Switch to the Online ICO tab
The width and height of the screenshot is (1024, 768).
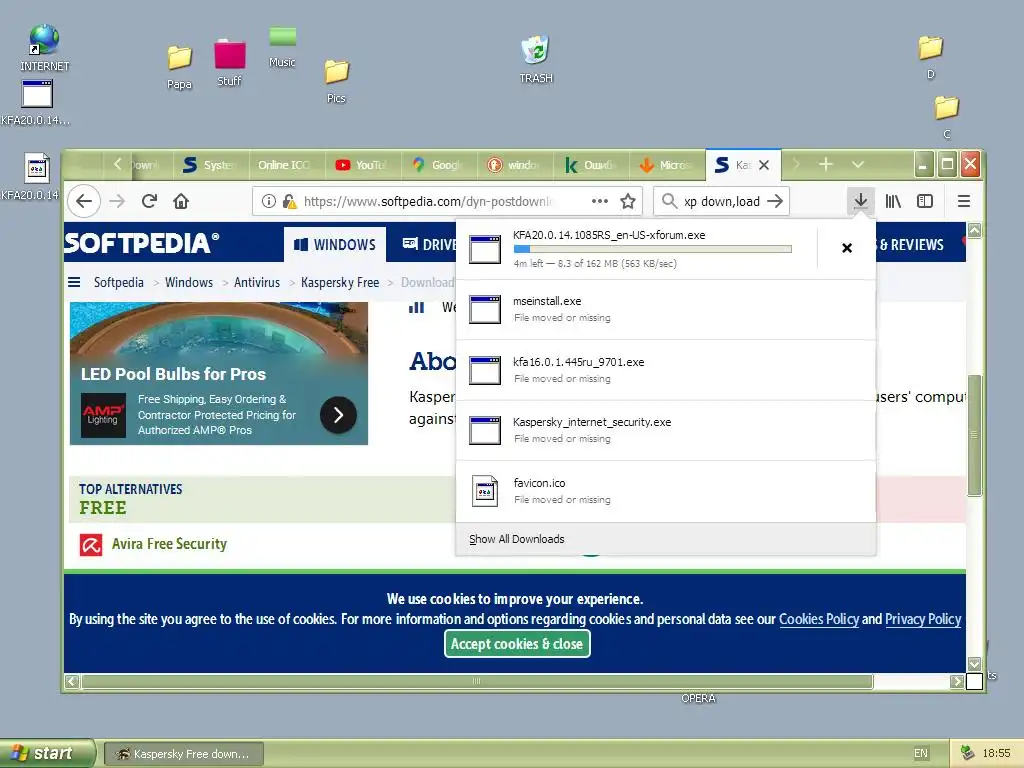pyautogui.click(x=287, y=165)
